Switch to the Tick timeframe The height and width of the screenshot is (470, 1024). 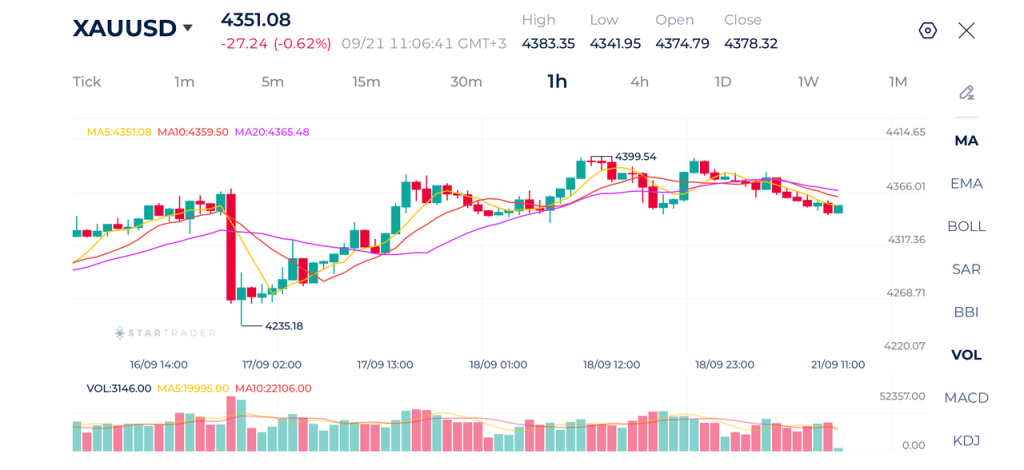[x=87, y=82]
